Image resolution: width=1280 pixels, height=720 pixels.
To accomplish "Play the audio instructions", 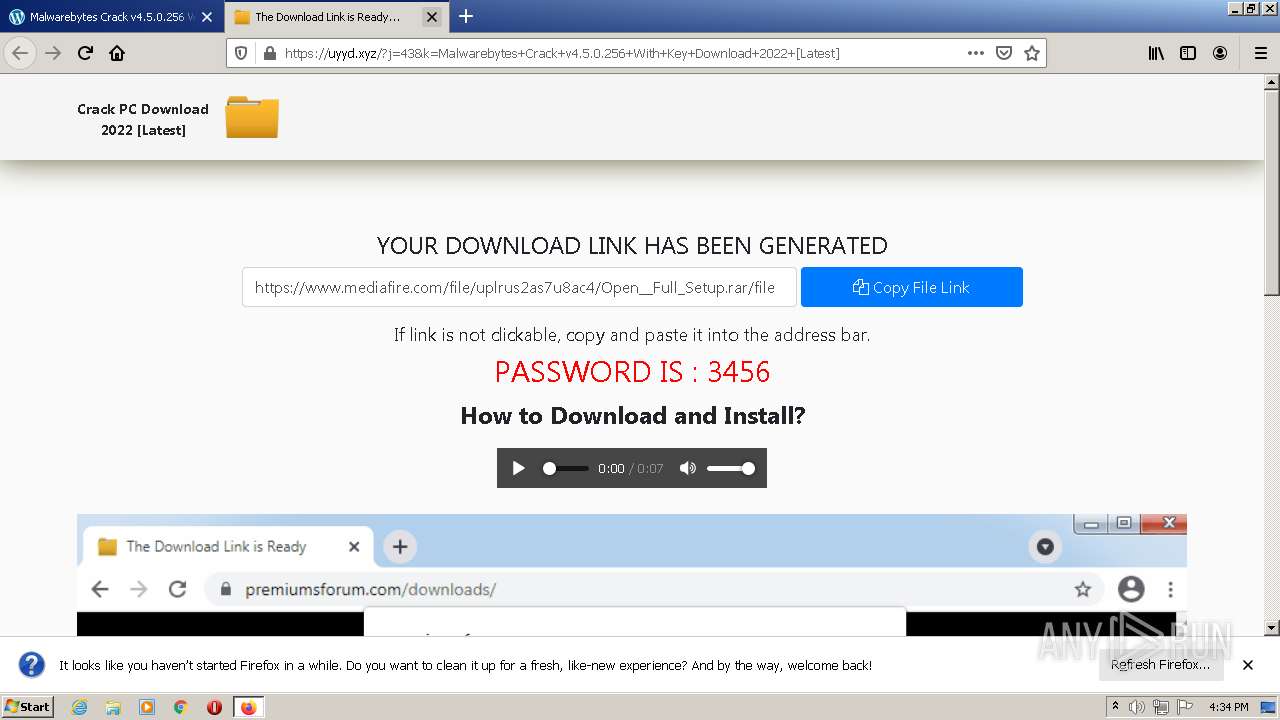I will pyautogui.click(x=518, y=468).
